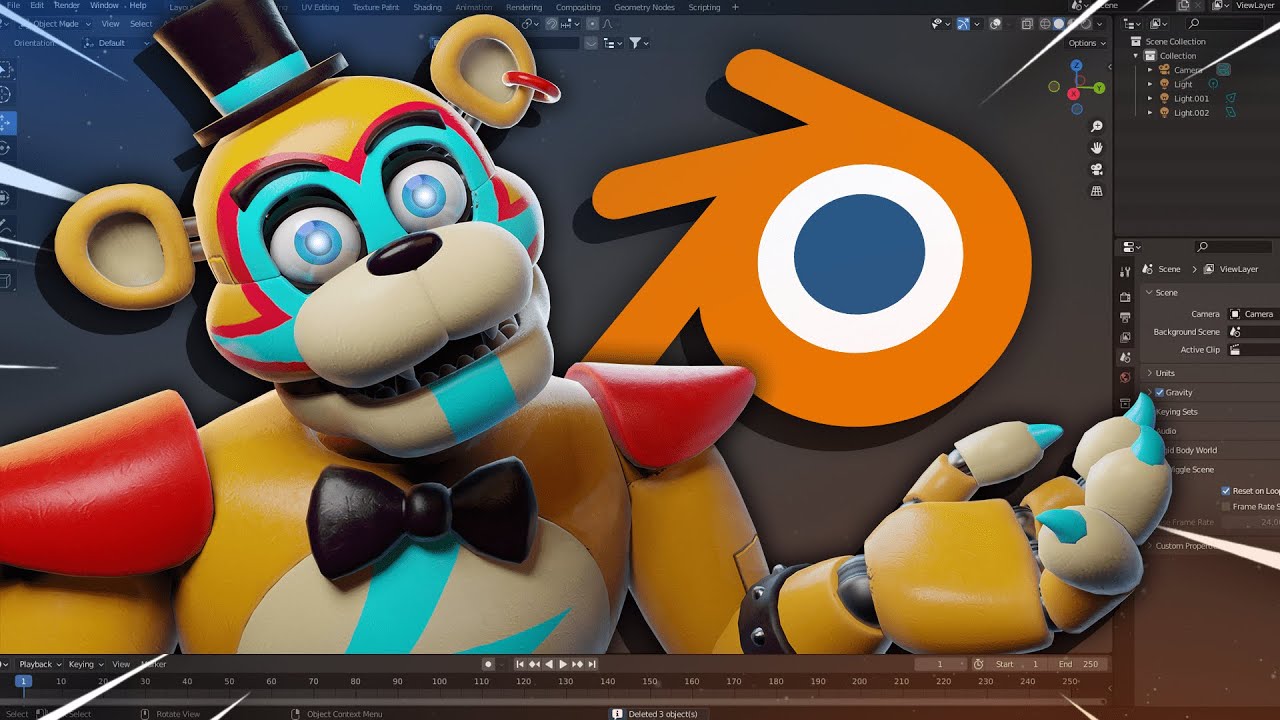
Task: Click the properties panel search field
Action: click(x=1233, y=247)
